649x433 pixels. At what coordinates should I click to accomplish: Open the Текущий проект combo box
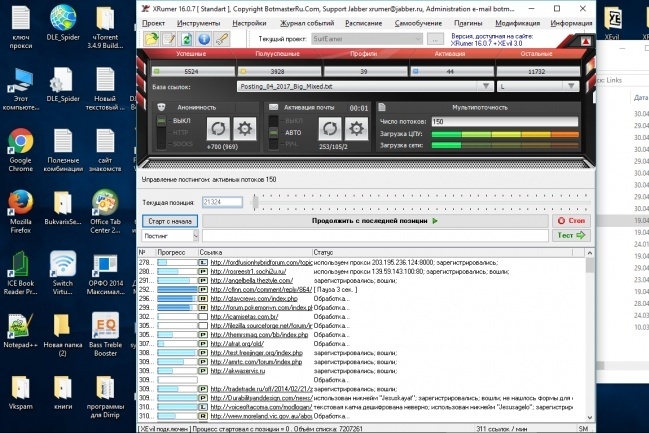point(367,39)
